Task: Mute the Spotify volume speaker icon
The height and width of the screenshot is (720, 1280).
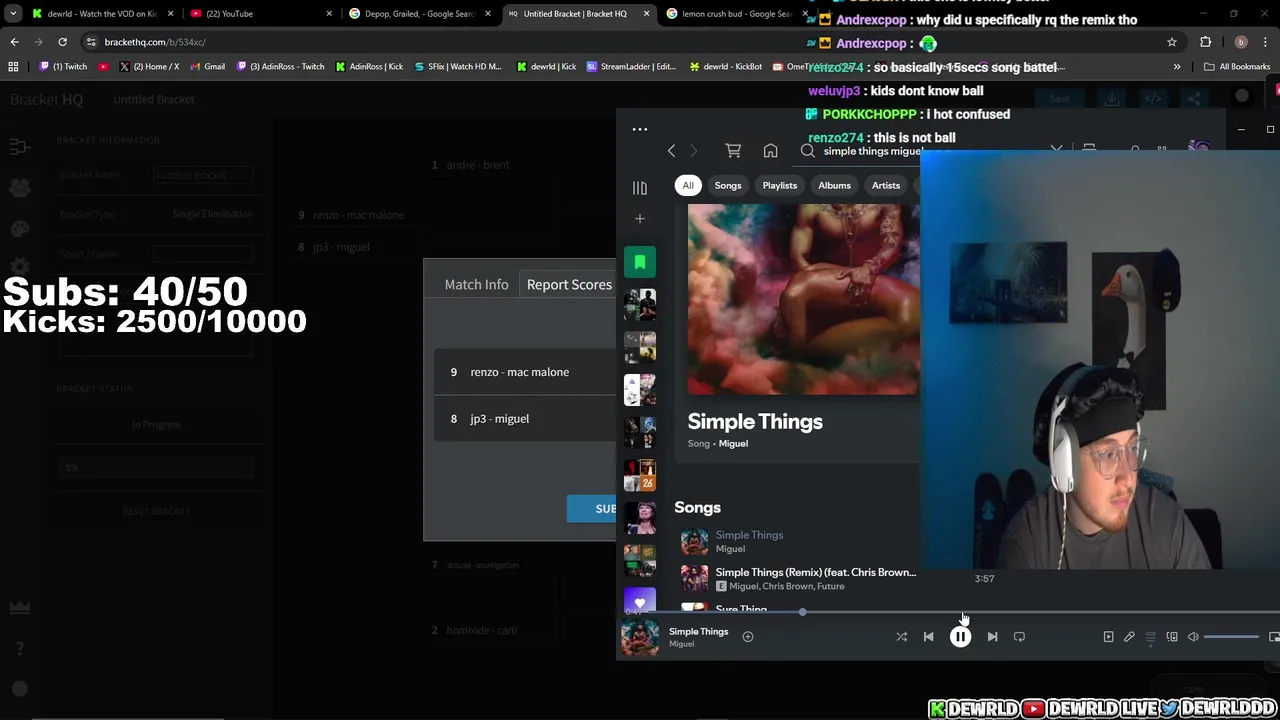Action: point(1193,637)
